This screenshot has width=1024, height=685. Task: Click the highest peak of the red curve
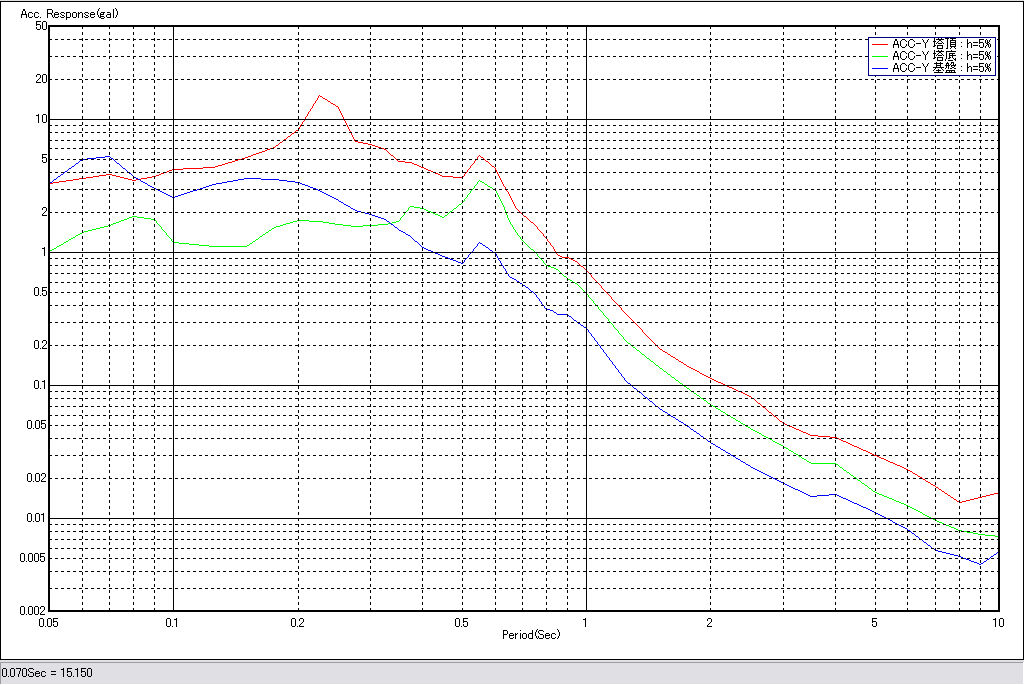(319, 96)
